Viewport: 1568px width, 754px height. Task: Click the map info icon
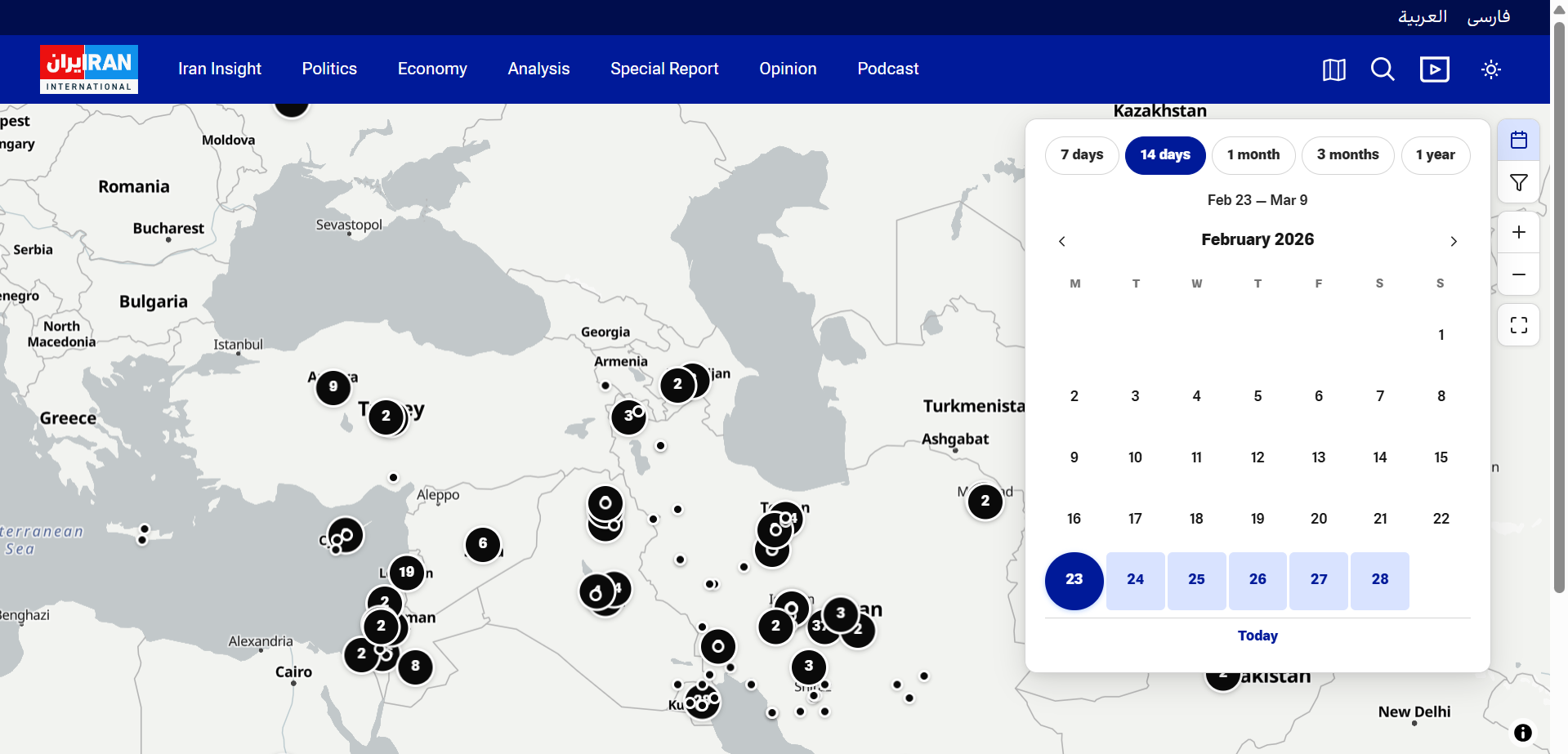1522,733
